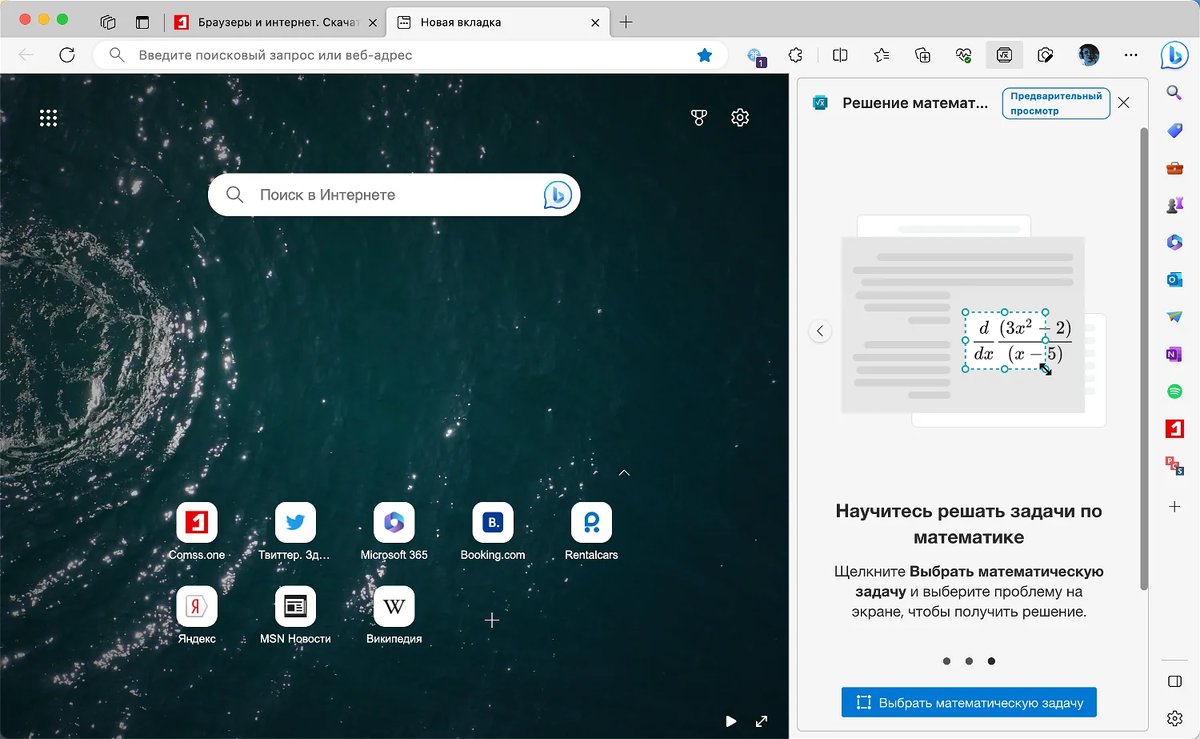Select the Новая вкладка tab
Image resolution: width=1200 pixels, height=739 pixels.
497,21
